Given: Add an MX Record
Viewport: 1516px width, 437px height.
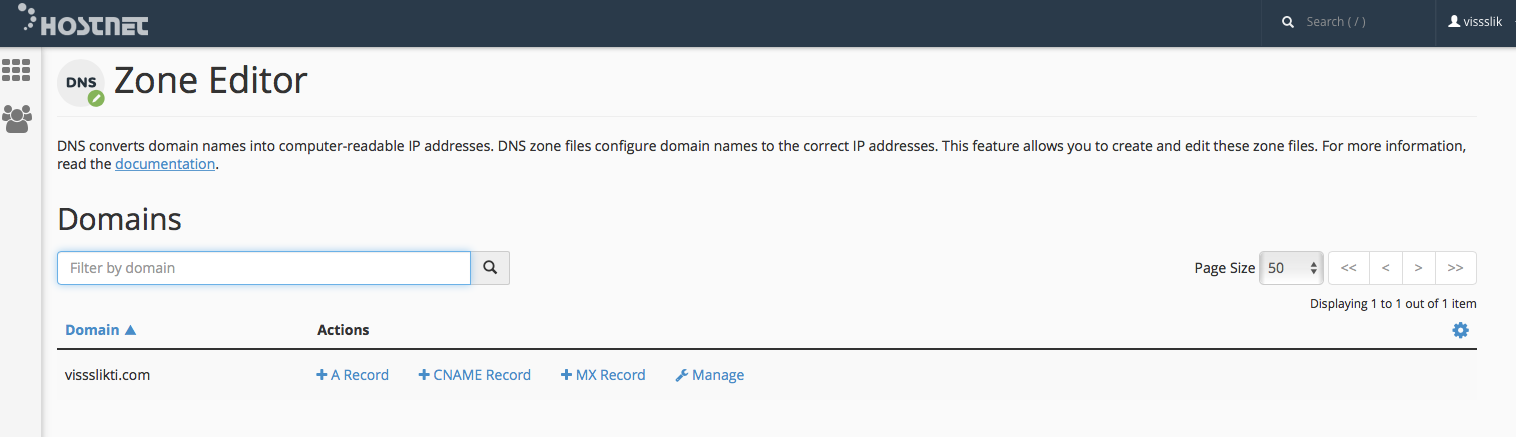Looking at the screenshot, I should [603, 375].
